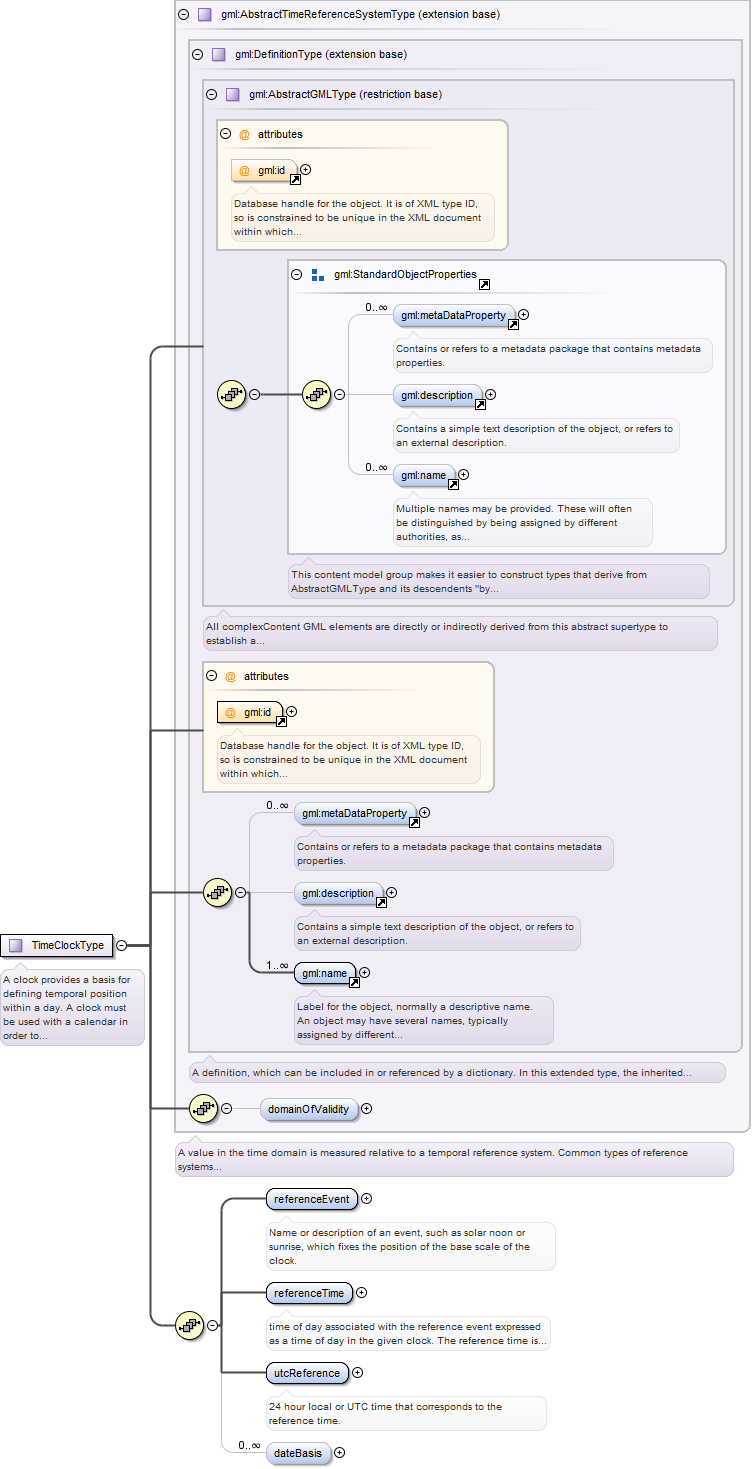Click sequence icon before domainOfValidity
This screenshot has height=1469, width=752.
pos(204,1108)
